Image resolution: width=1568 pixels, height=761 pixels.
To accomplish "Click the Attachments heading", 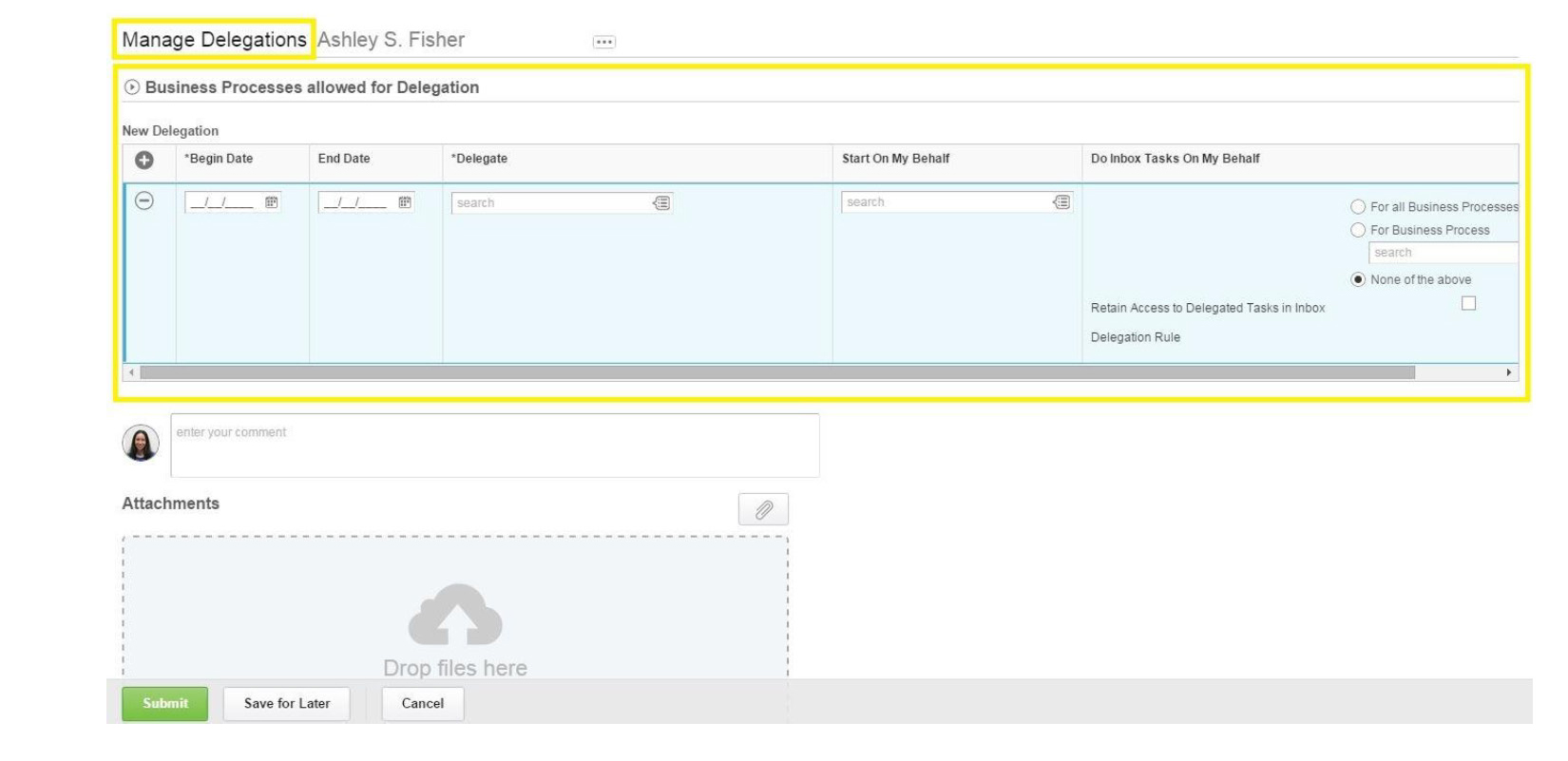I will [170, 504].
